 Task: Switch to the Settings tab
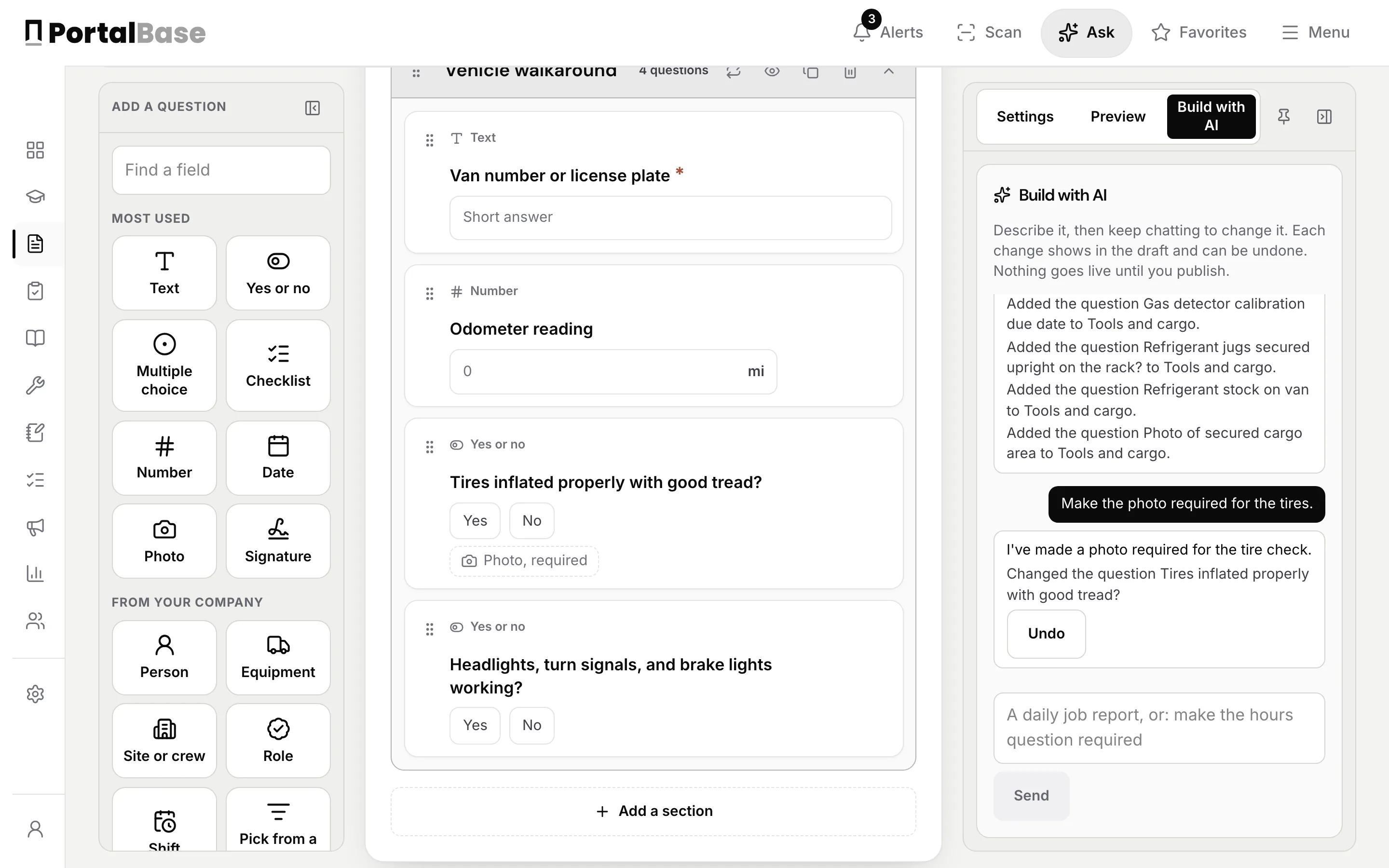point(1024,117)
